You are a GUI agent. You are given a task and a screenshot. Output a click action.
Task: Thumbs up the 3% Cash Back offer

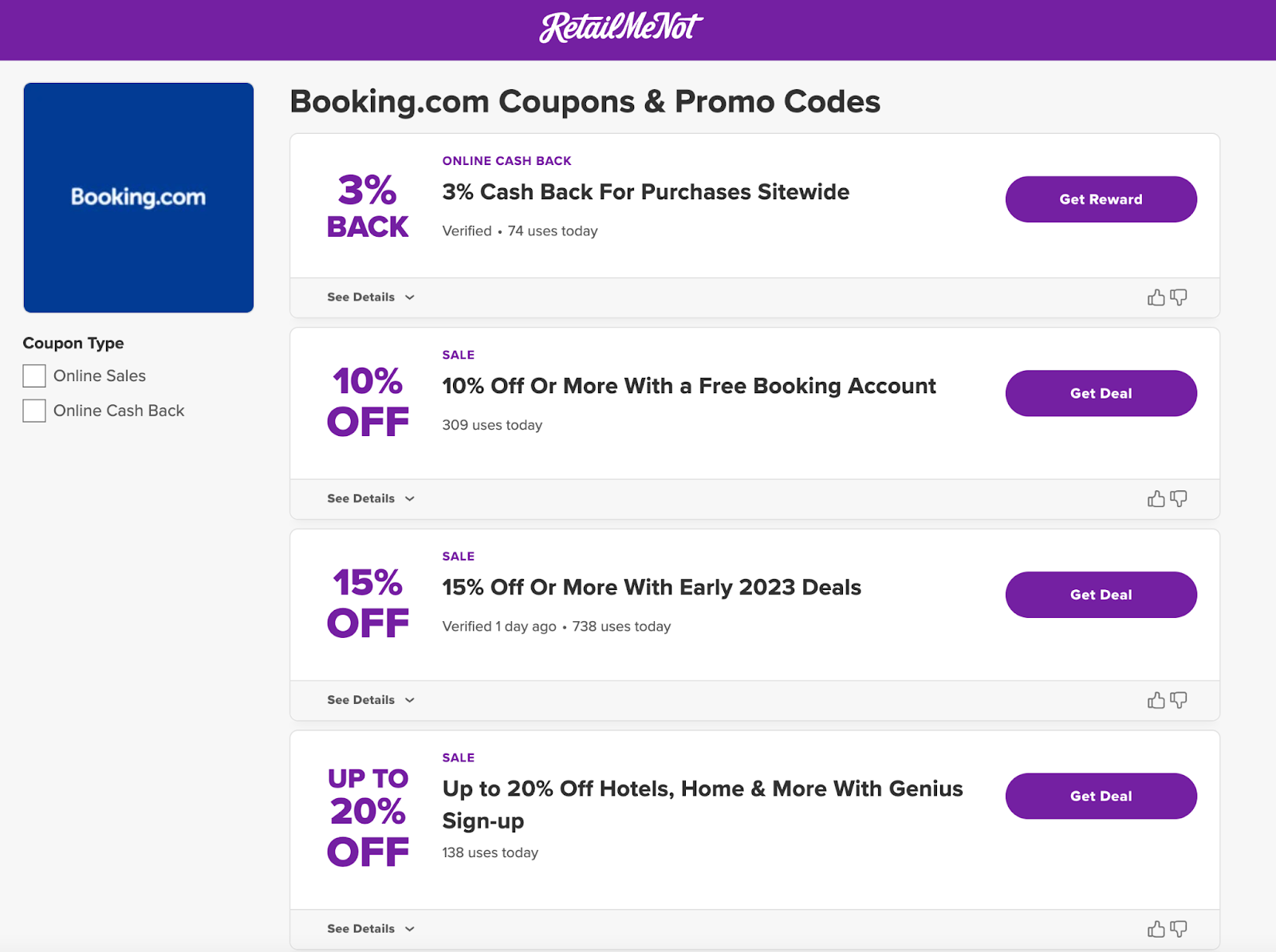click(x=1156, y=297)
